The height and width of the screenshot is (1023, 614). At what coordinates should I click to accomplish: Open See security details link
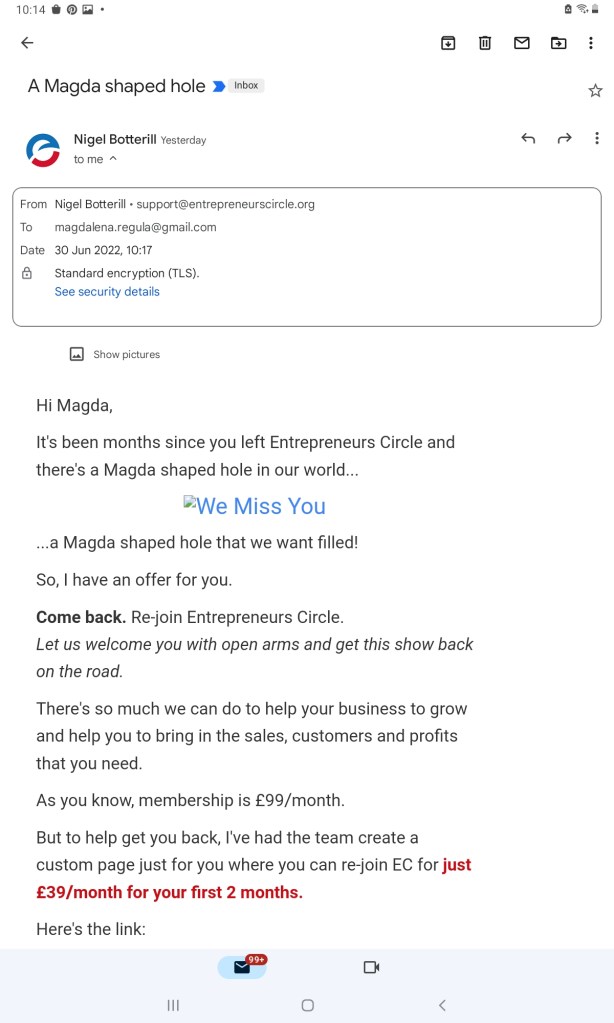(x=107, y=292)
